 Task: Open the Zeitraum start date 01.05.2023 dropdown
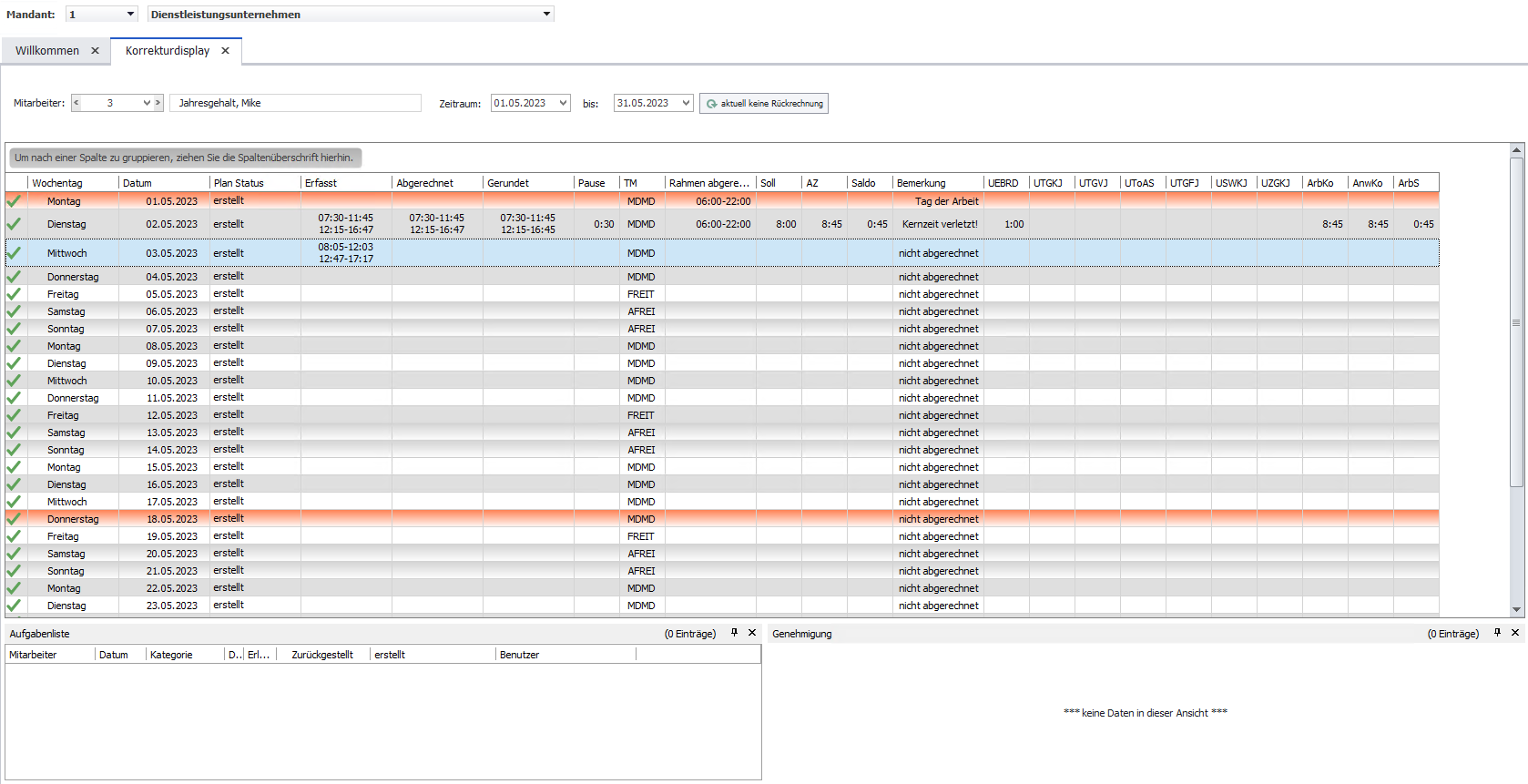point(563,103)
